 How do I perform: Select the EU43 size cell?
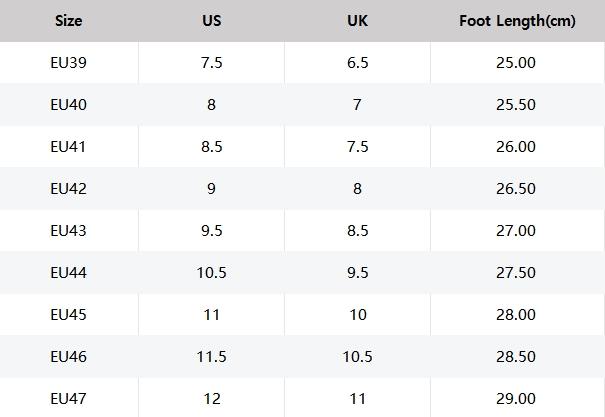pyautogui.click(x=68, y=230)
